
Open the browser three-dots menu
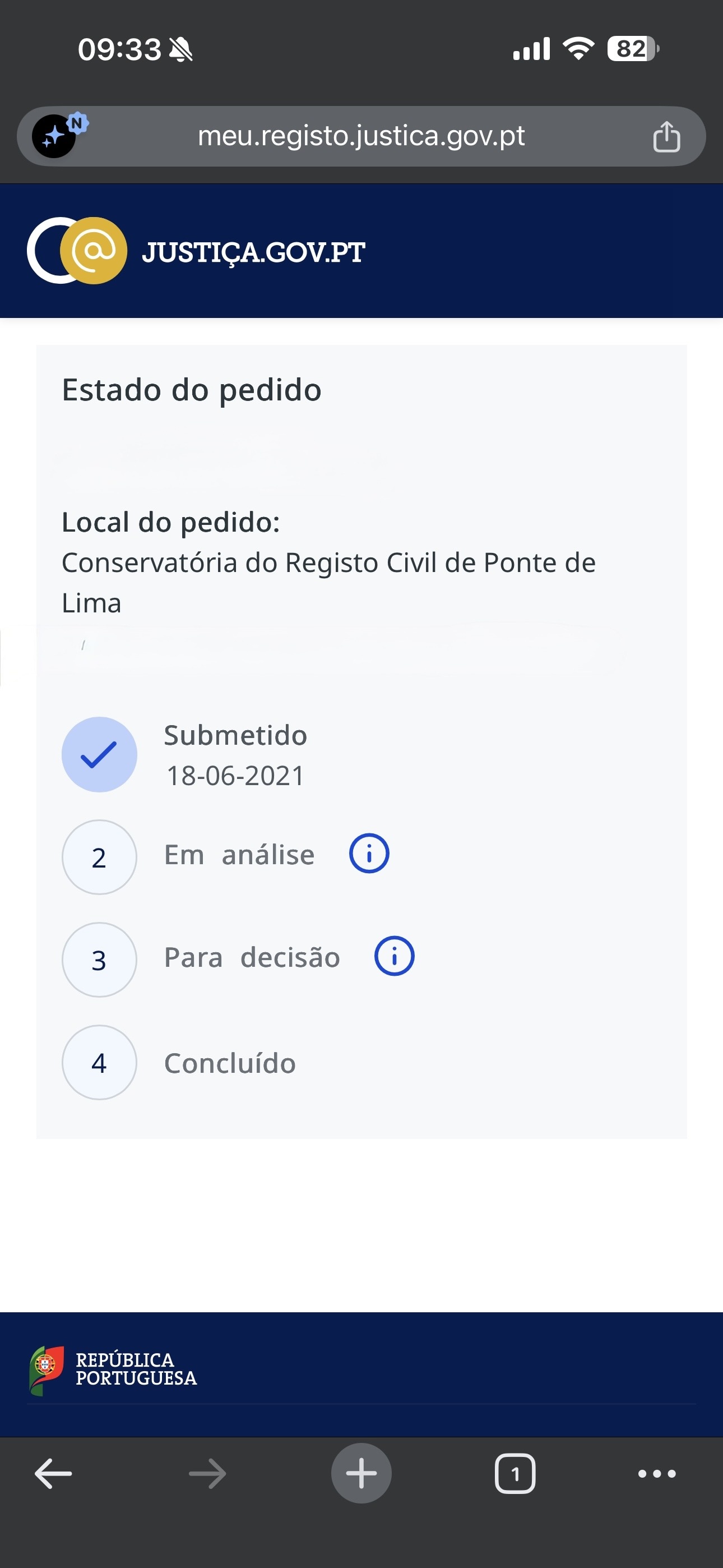coord(657,1474)
